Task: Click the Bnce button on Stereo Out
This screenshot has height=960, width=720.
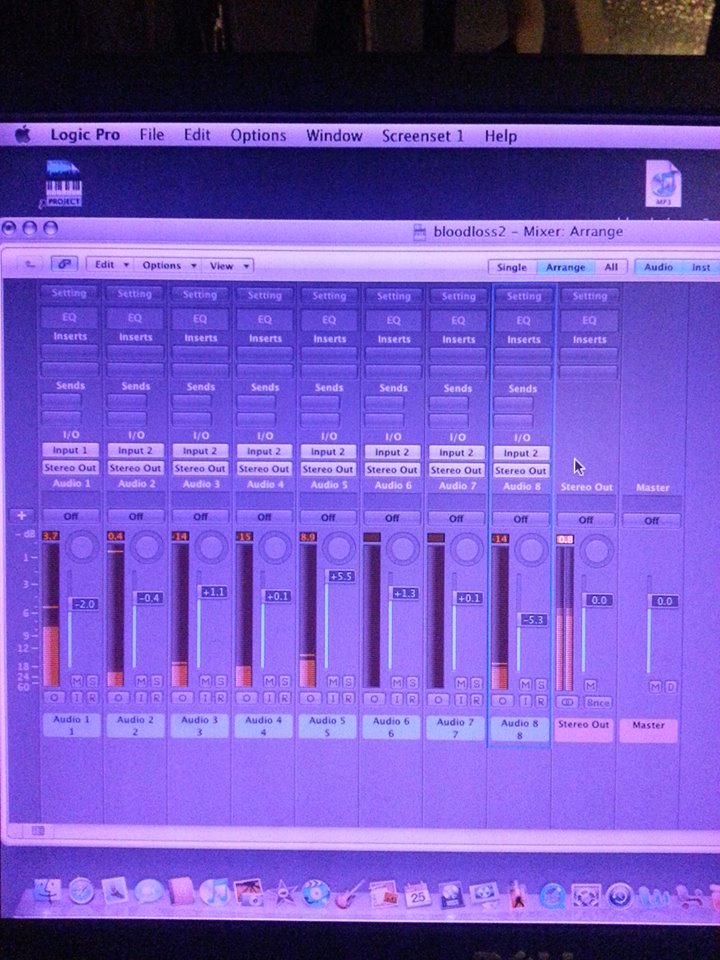Action: pyautogui.click(x=598, y=702)
